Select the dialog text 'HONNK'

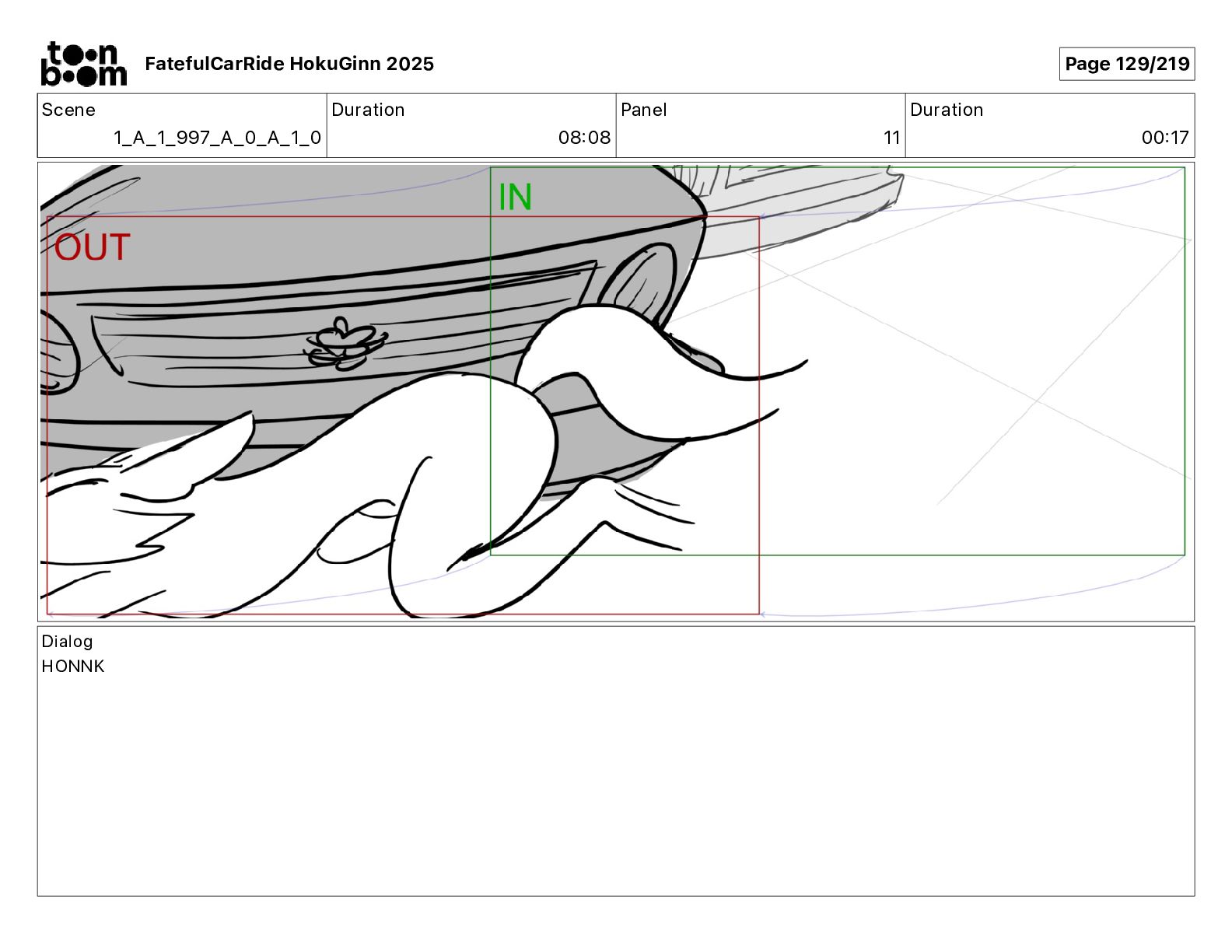73,667
